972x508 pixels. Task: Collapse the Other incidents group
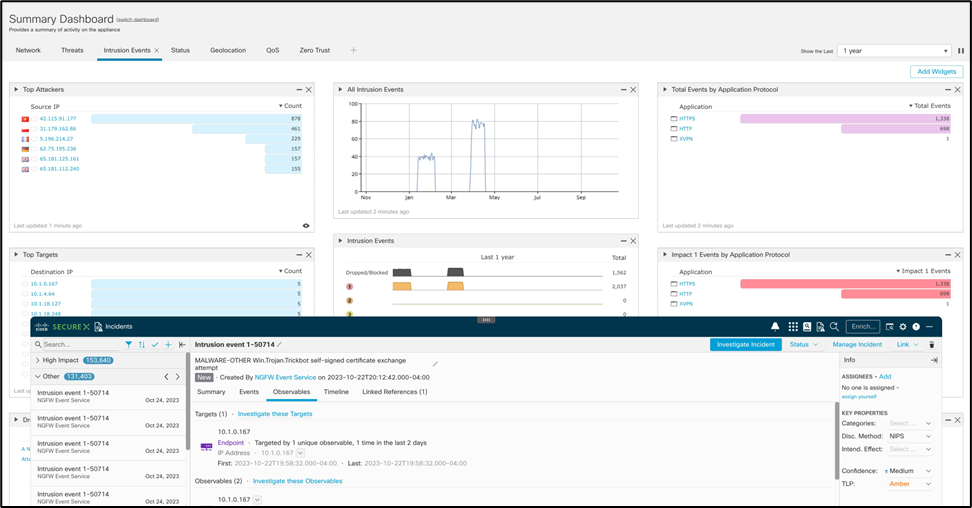click(37, 376)
